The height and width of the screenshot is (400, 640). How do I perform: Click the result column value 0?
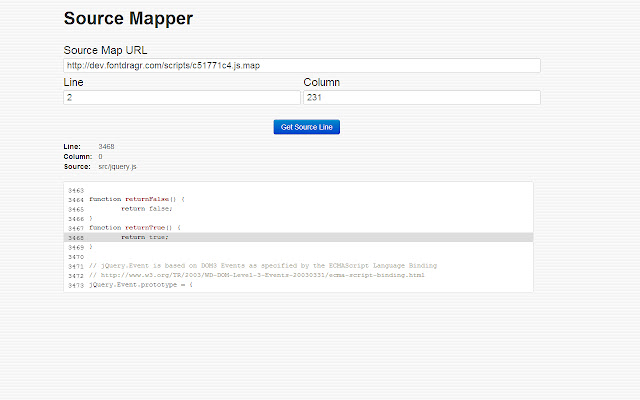tap(100, 157)
